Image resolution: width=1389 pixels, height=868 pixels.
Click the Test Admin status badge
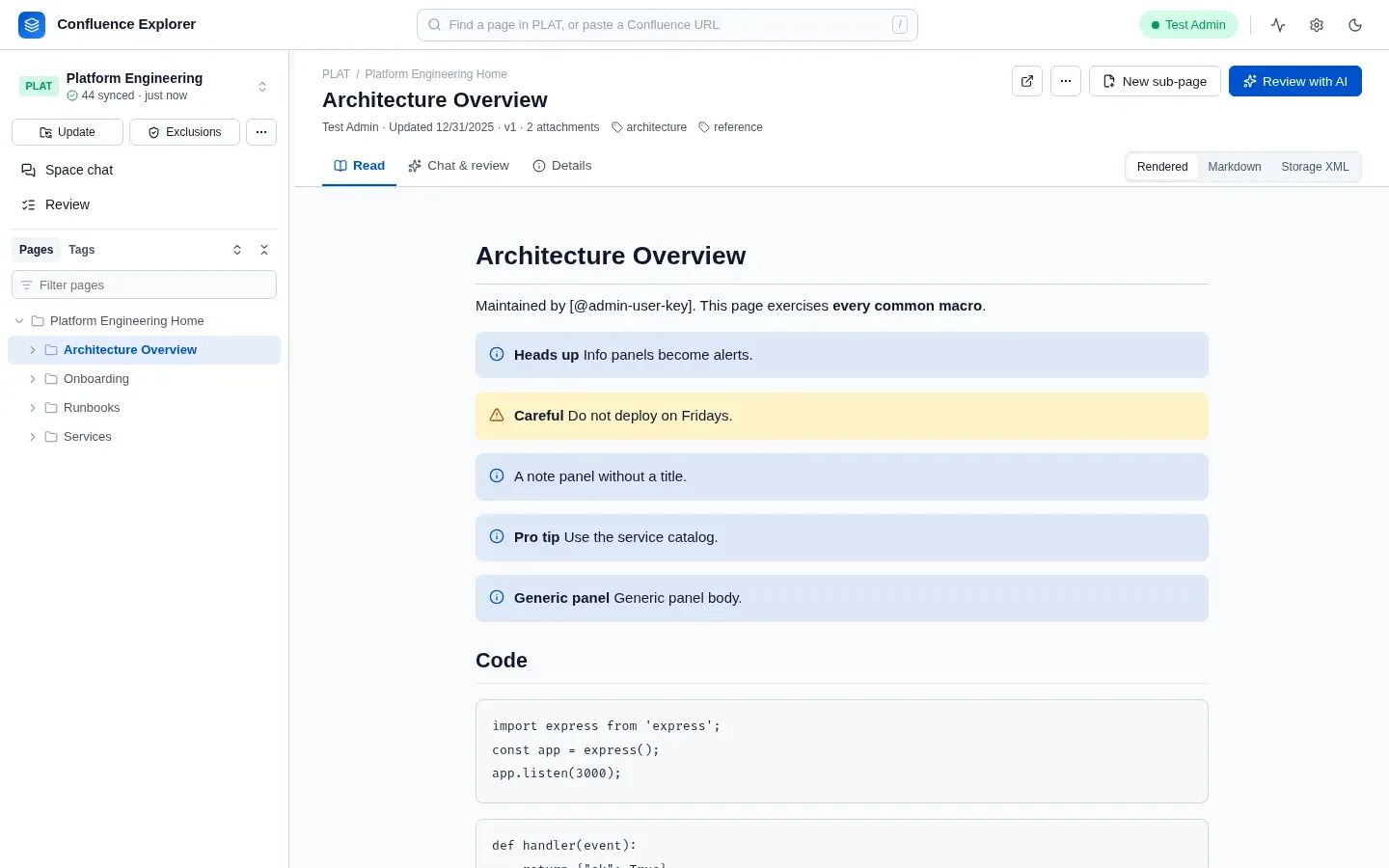pyautogui.click(x=1188, y=25)
